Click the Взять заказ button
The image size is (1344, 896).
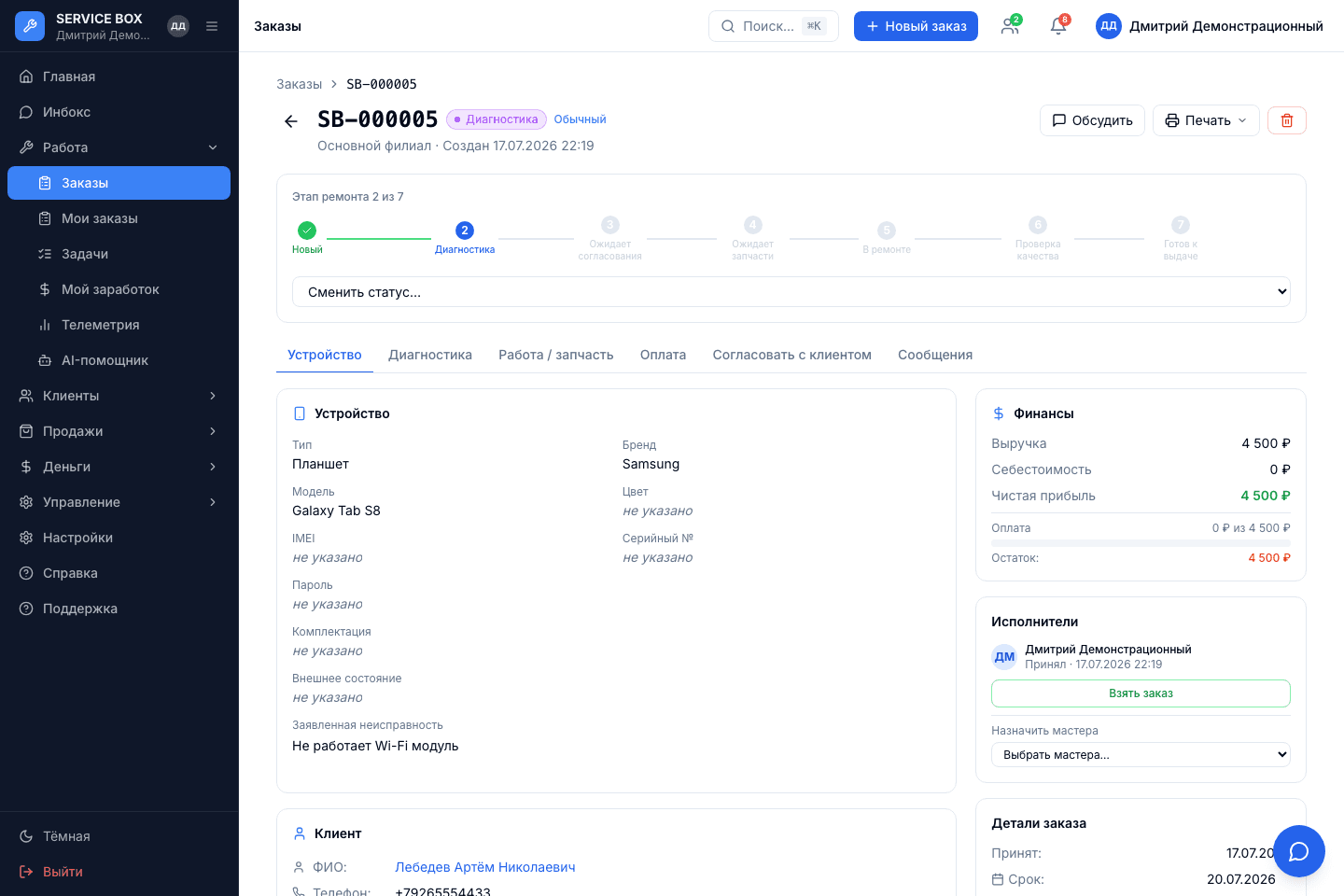point(1141,693)
